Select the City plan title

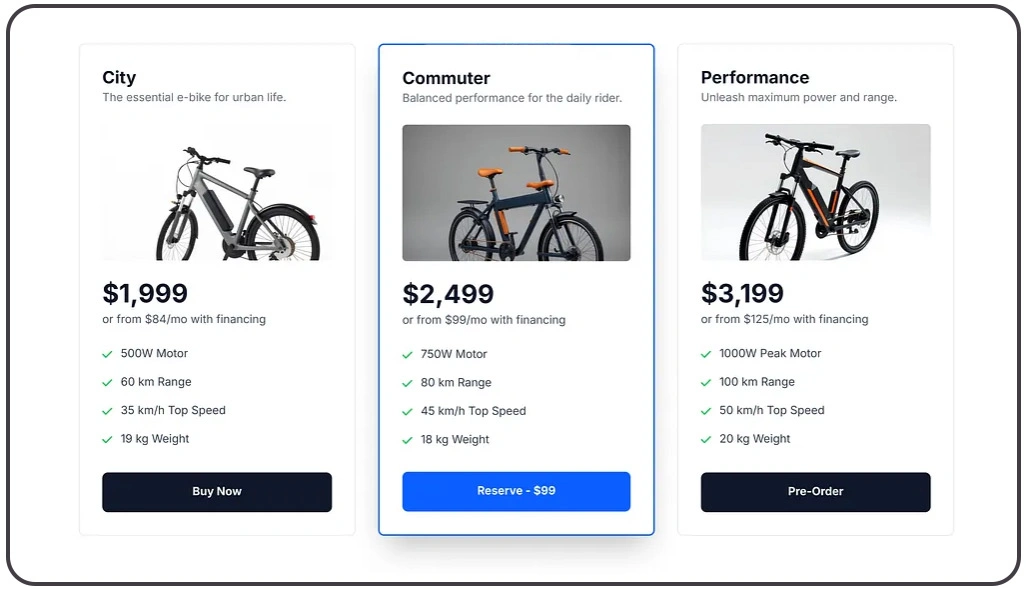tap(119, 78)
